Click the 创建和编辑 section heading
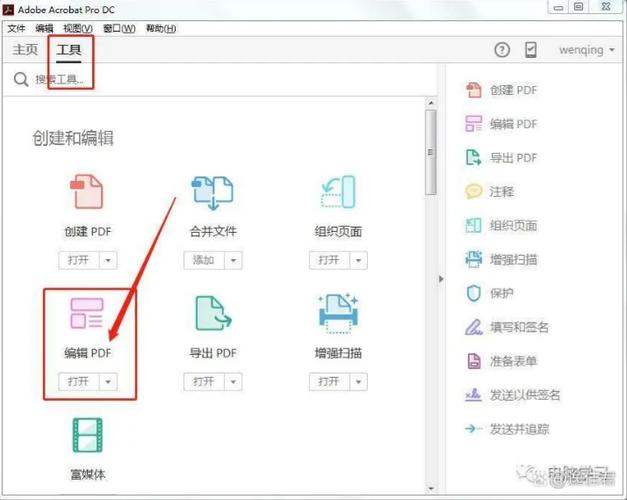The width and height of the screenshot is (627, 500). 73,138
